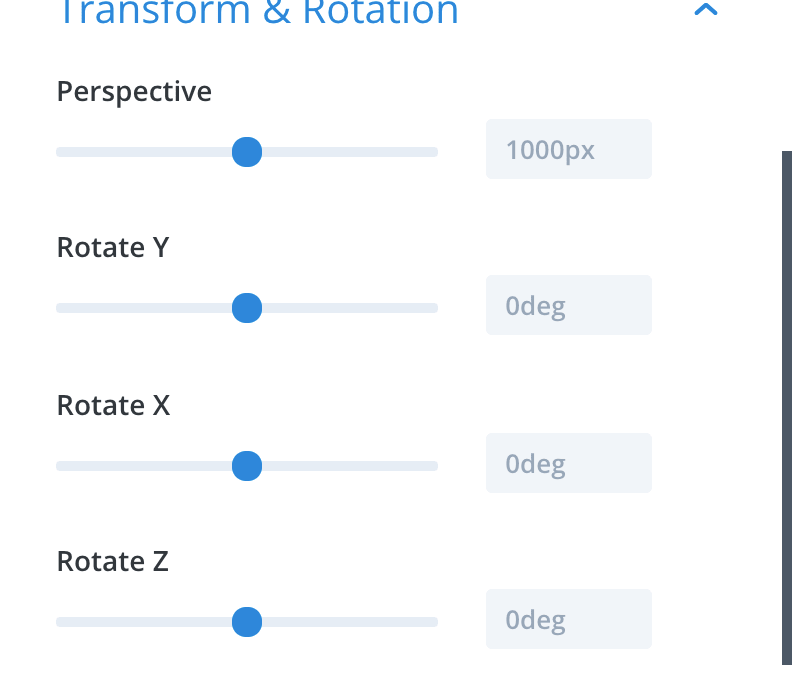Click the Perspective option label
This screenshot has width=792, height=675.
pos(134,92)
